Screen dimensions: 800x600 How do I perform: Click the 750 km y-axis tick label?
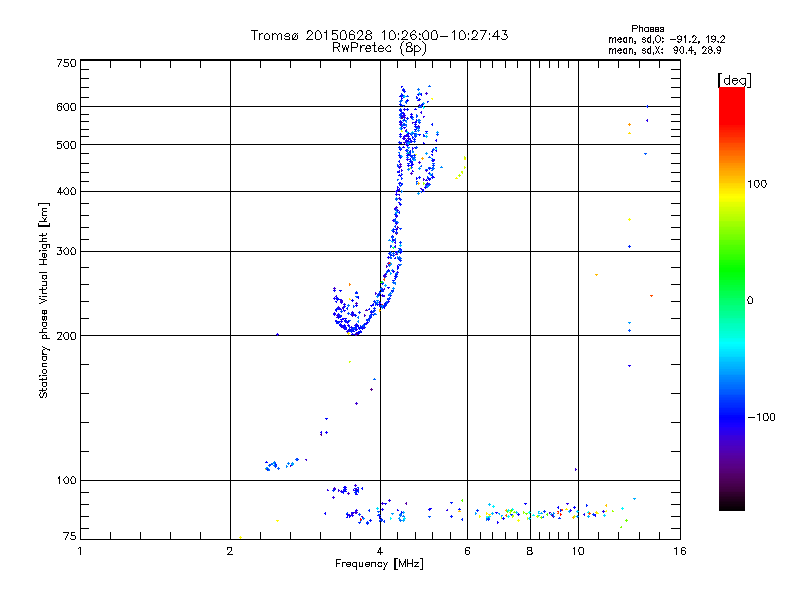point(66,63)
